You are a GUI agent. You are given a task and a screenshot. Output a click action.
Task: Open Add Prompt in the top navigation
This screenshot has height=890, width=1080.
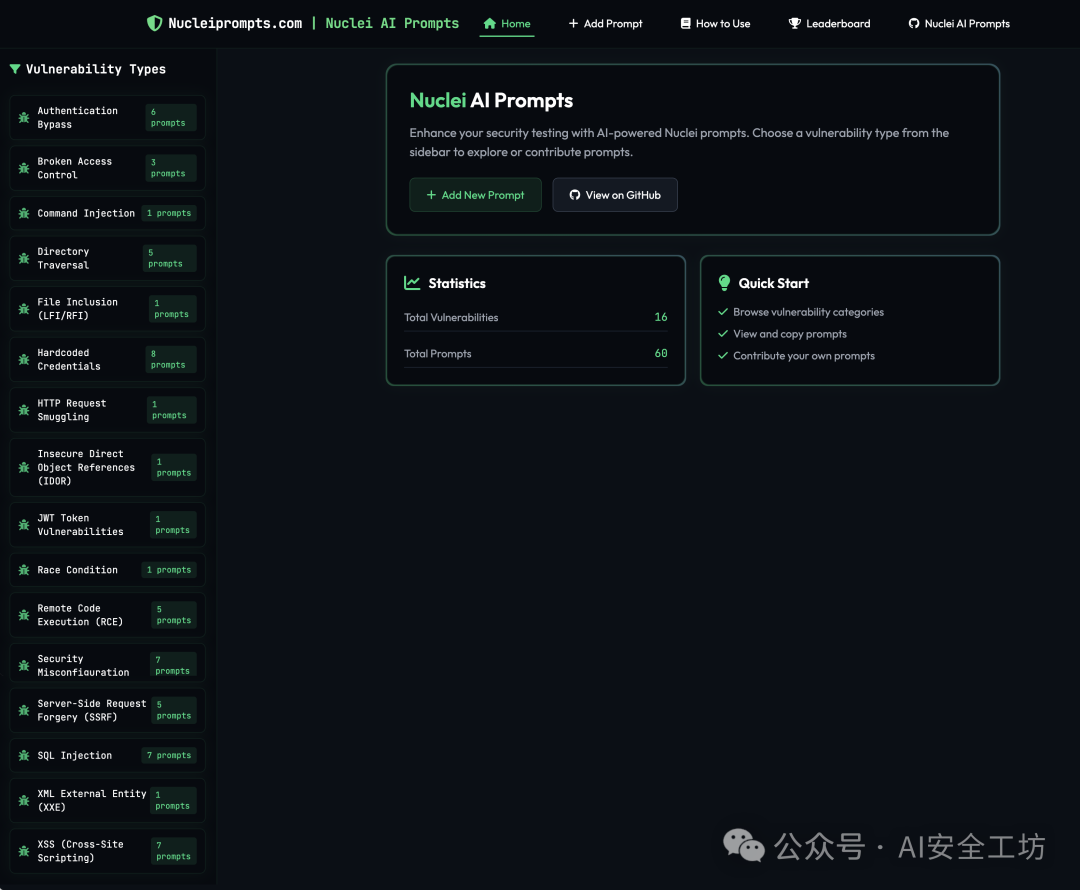pyautogui.click(x=605, y=23)
